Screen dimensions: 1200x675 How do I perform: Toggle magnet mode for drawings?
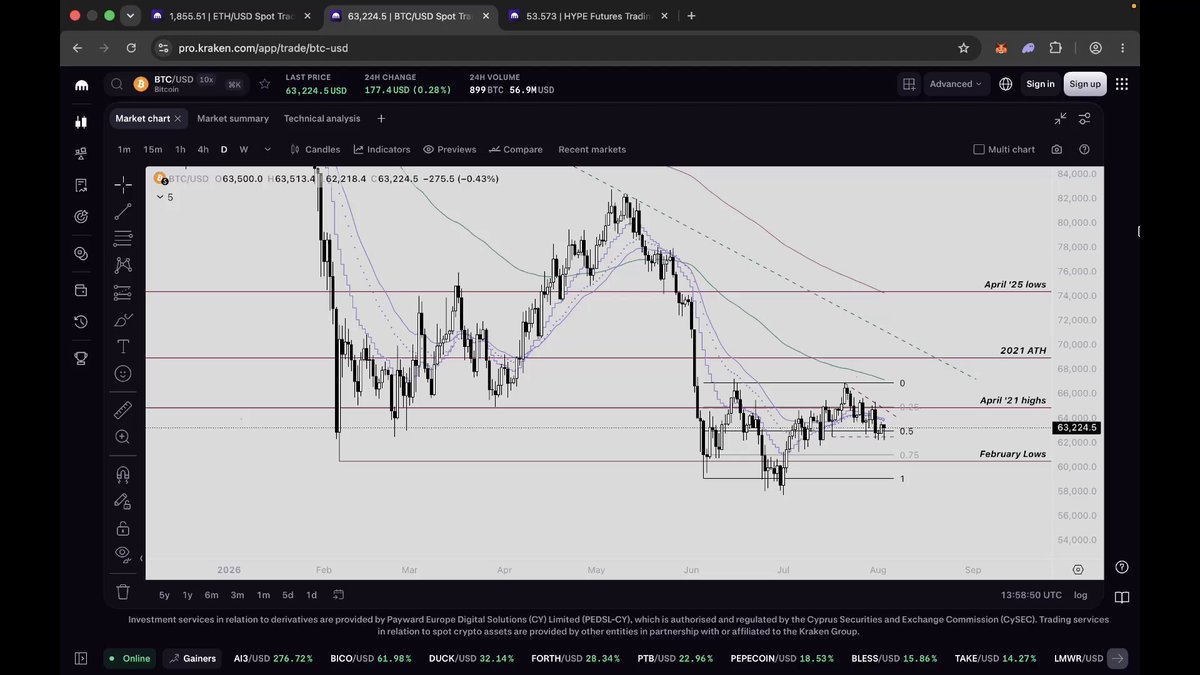pyautogui.click(x=122, y=474)
